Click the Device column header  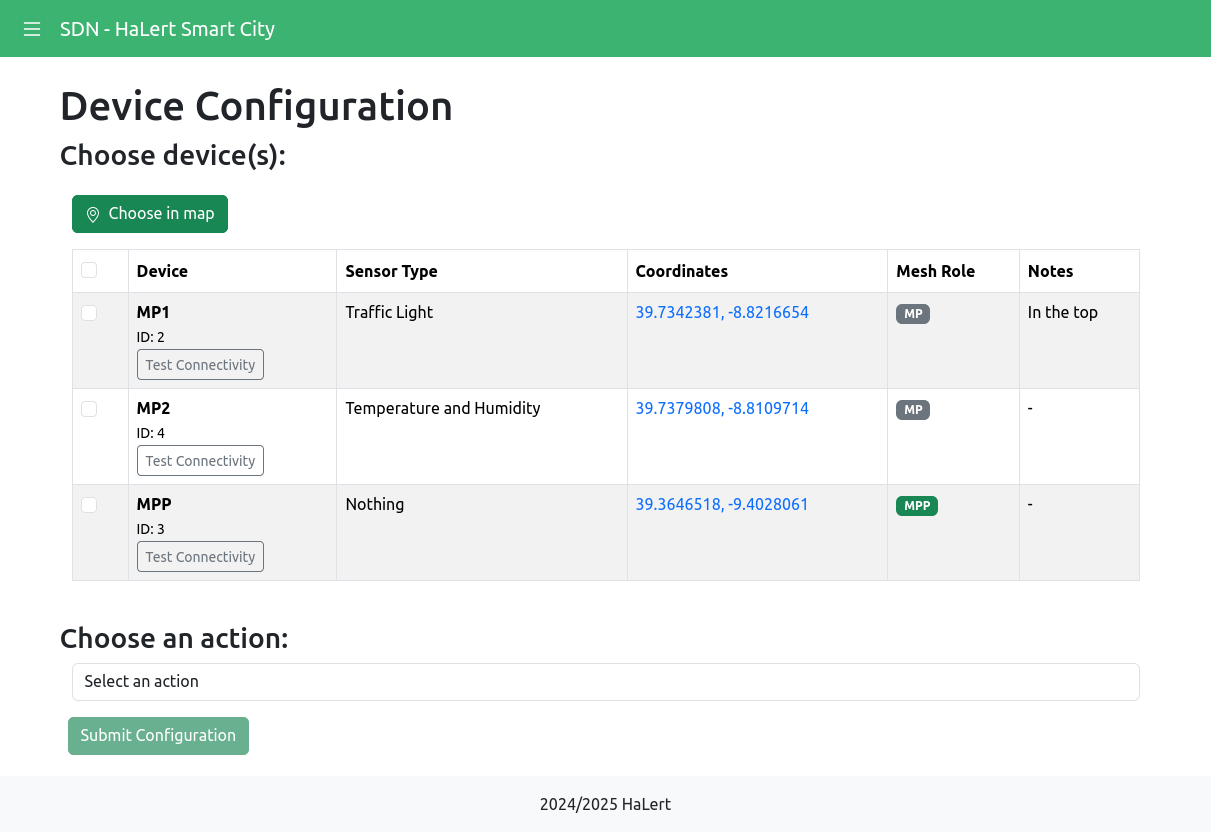click(x=162, y=271)
